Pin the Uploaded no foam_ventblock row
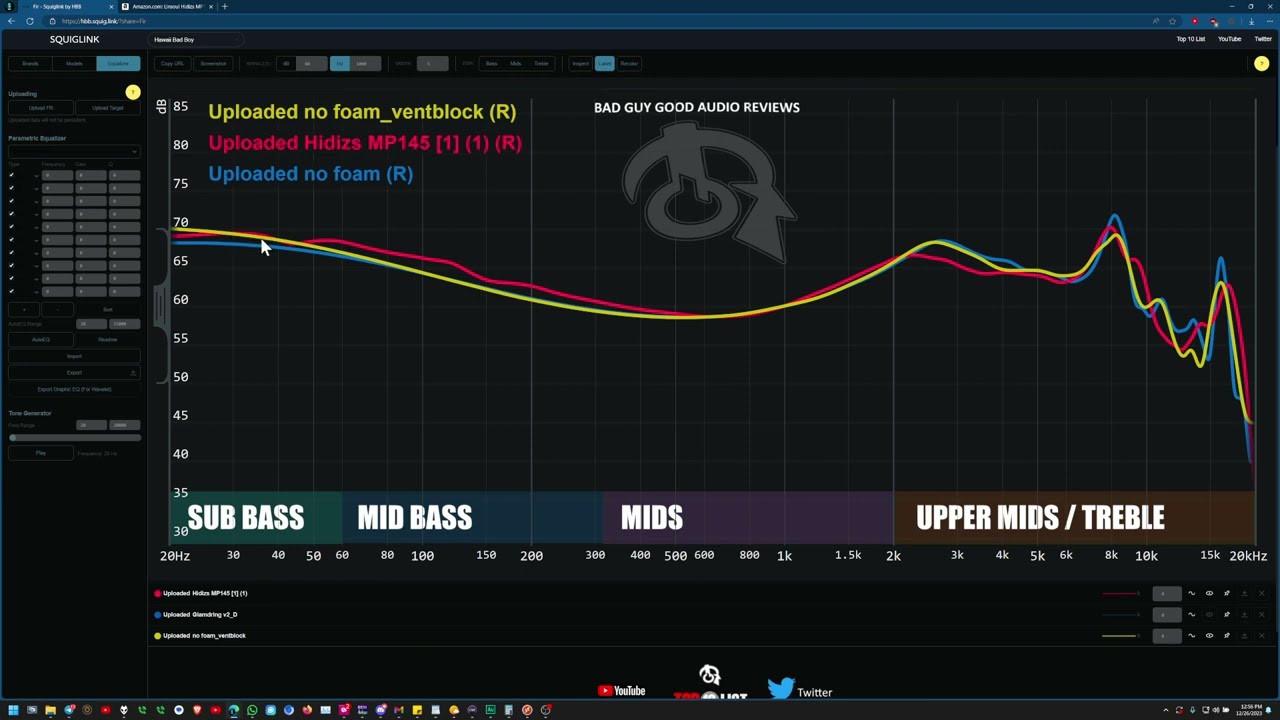This screenshot has width=1280, height=720. 1227,635
